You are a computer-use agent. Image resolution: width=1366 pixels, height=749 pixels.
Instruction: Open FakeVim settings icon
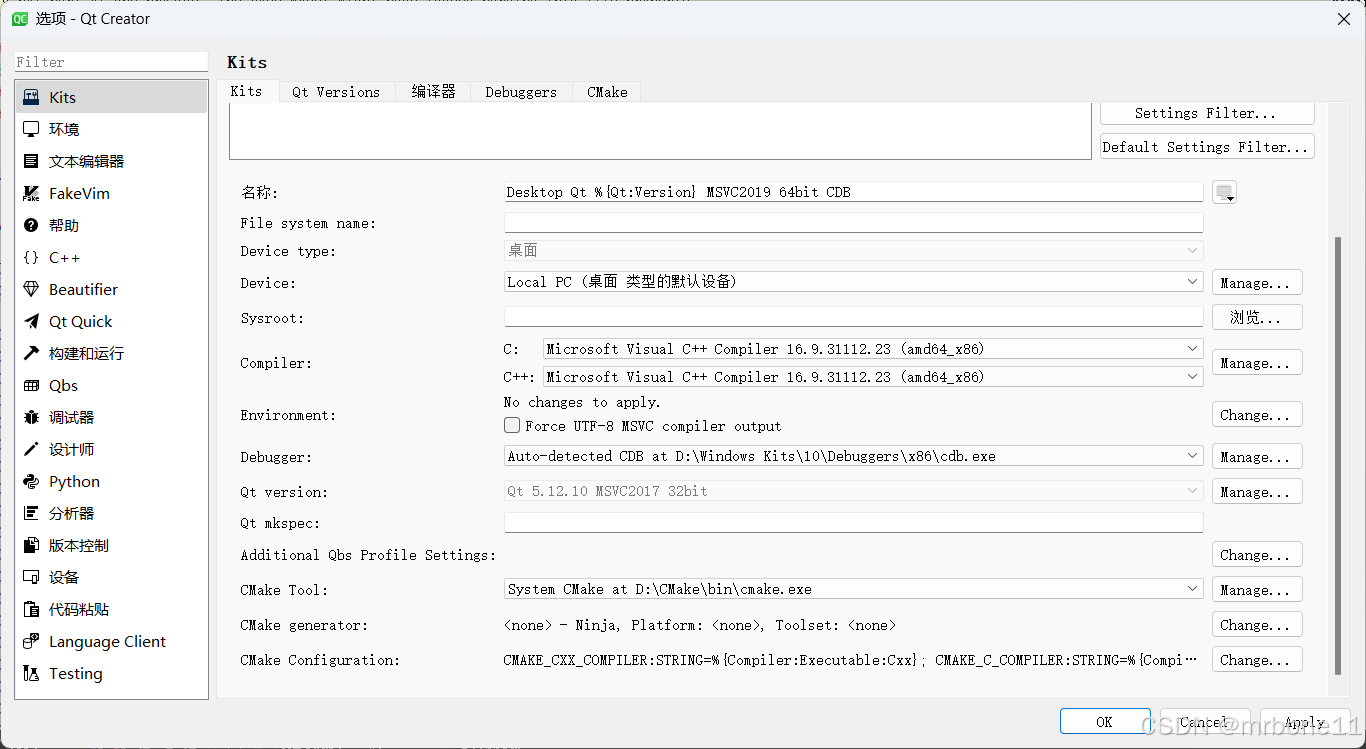point(31,193)
